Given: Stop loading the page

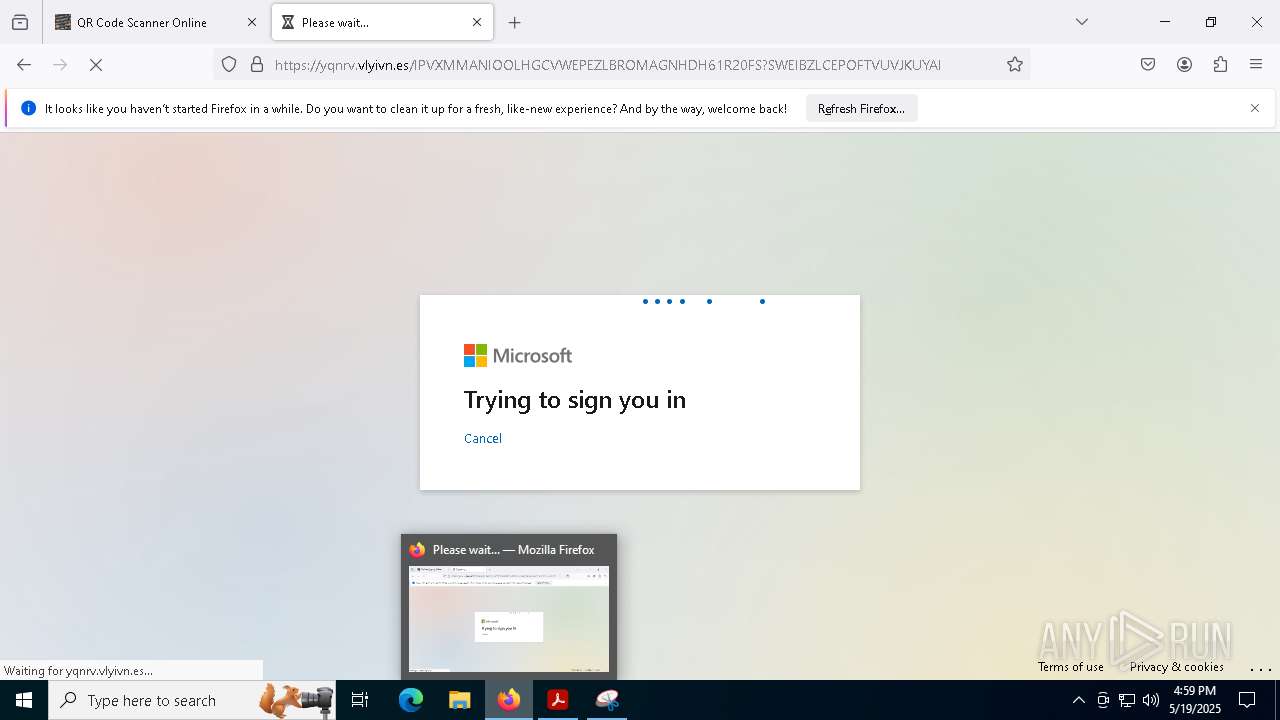Looking at the screenshot, I should [x=96, y=64].
